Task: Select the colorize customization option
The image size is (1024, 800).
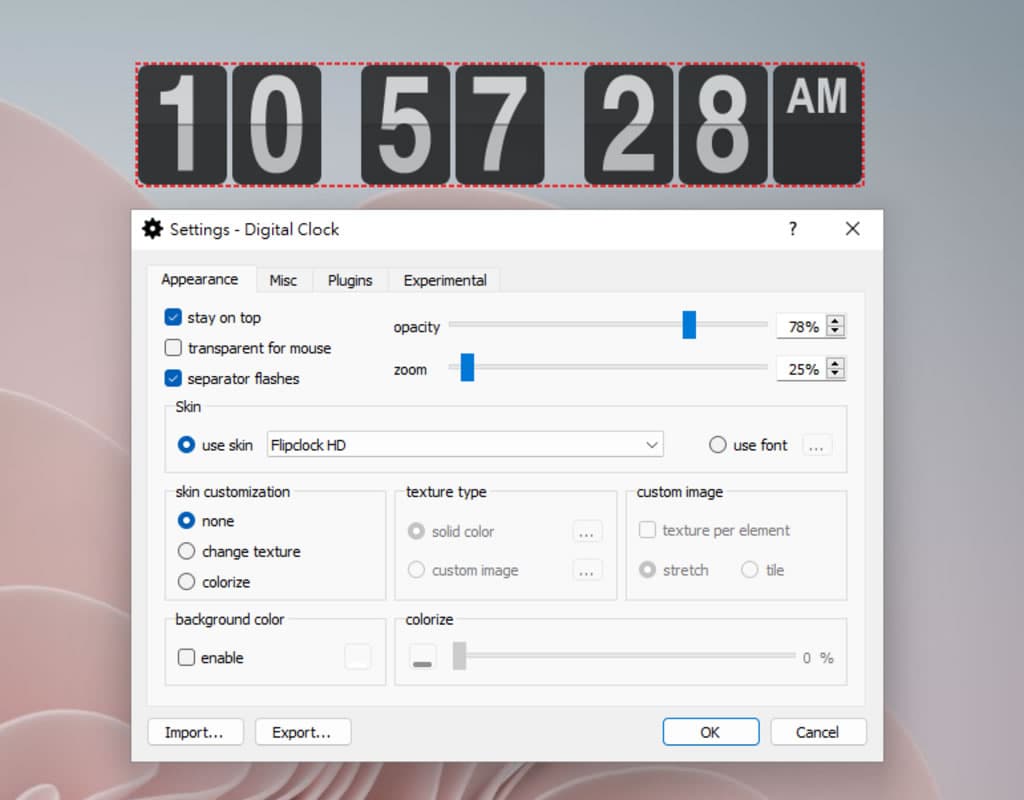Action: pyautogui.click(x=186, y=582)
